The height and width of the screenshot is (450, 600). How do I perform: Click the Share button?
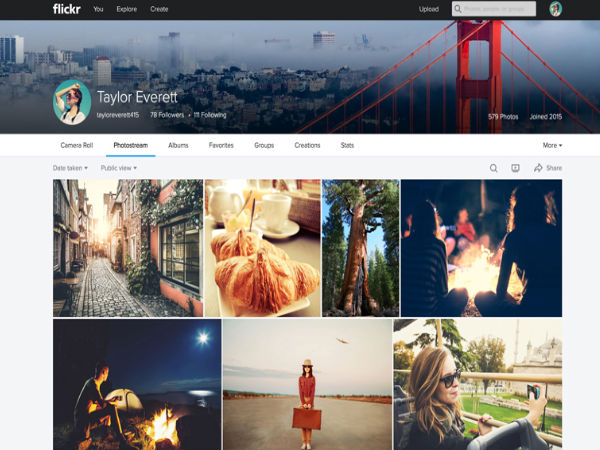click(548, 168)
